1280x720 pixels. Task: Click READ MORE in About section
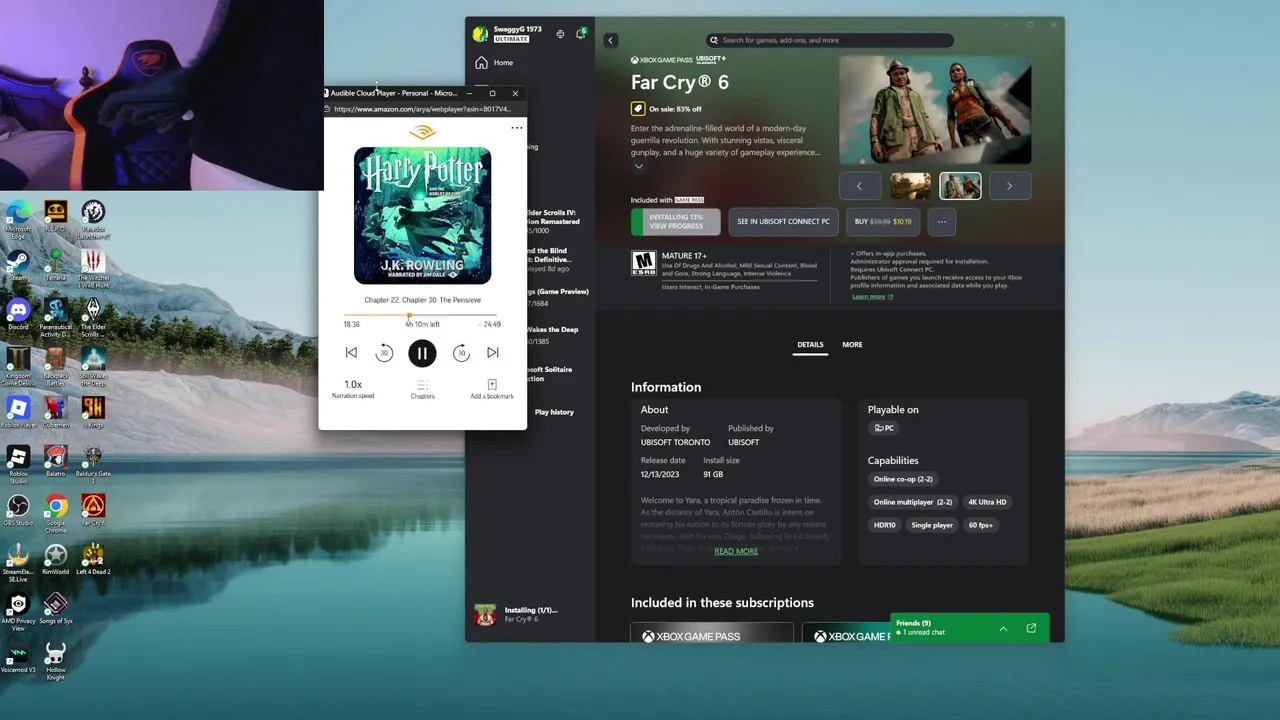[x=736, y=551]
